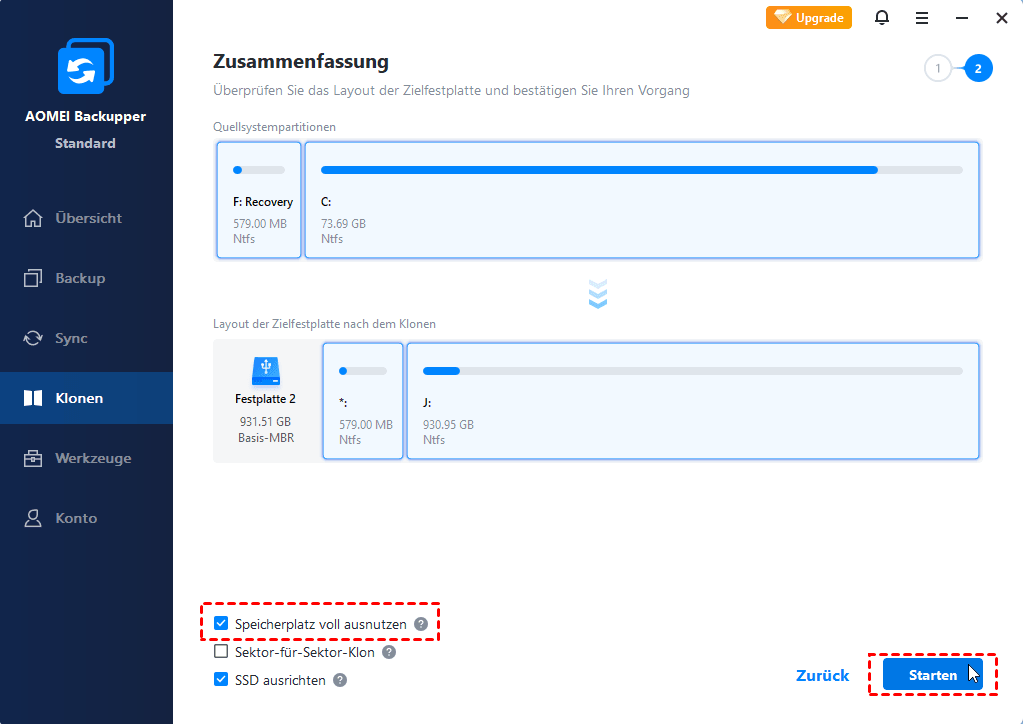The image size is (1023, 724).
Task: Uncheck Speicherplatz voll ausnutzen checkbox
Action: click(x=222, y=624)
